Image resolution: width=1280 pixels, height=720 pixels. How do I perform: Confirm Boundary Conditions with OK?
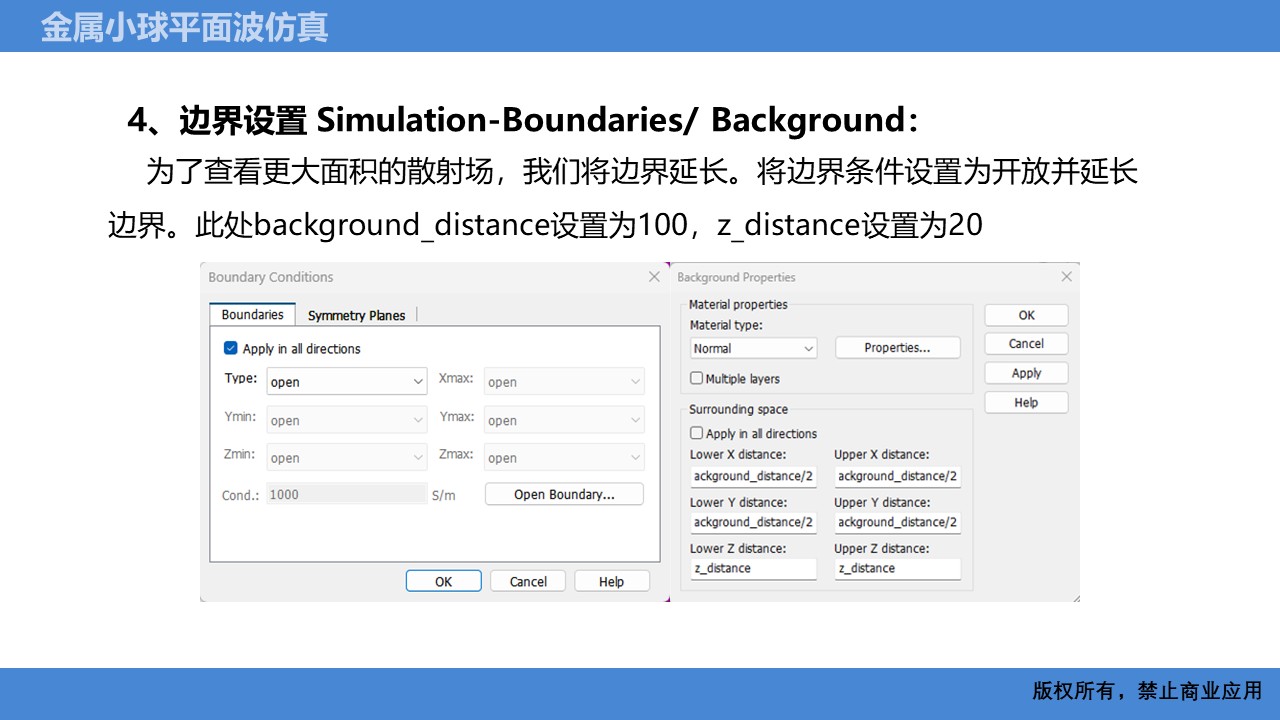[443, 581]
